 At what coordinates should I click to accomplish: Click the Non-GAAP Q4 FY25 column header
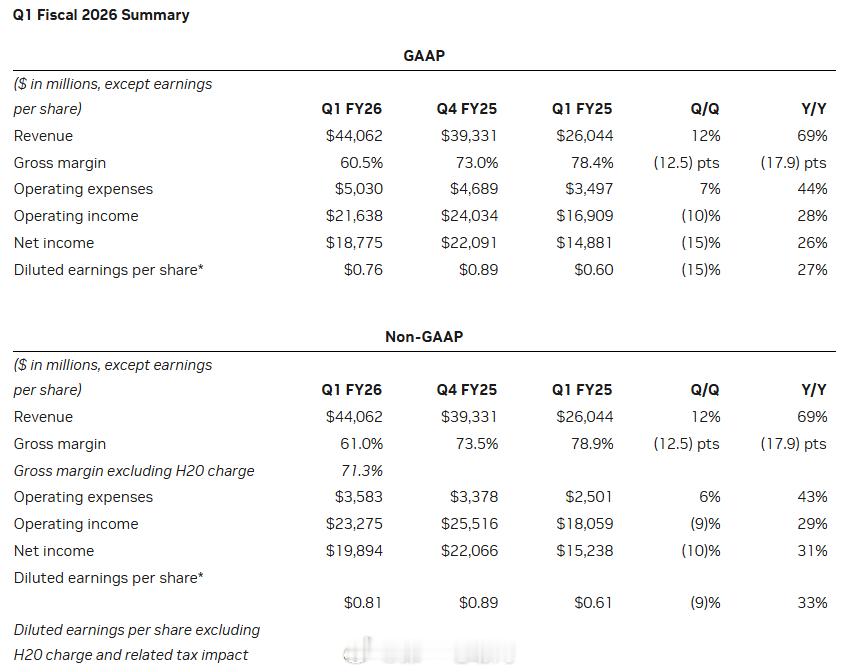467,390
